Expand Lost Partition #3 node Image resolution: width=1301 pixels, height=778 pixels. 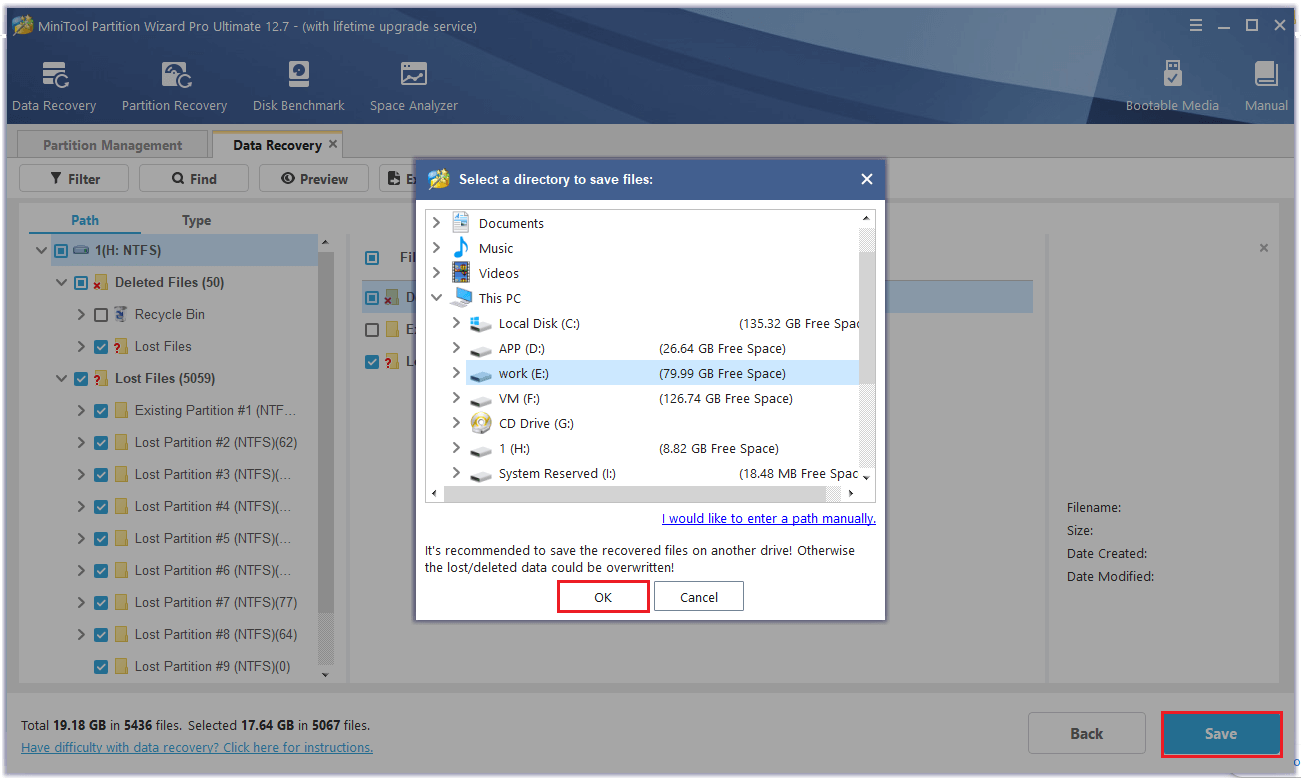point(81,474)
